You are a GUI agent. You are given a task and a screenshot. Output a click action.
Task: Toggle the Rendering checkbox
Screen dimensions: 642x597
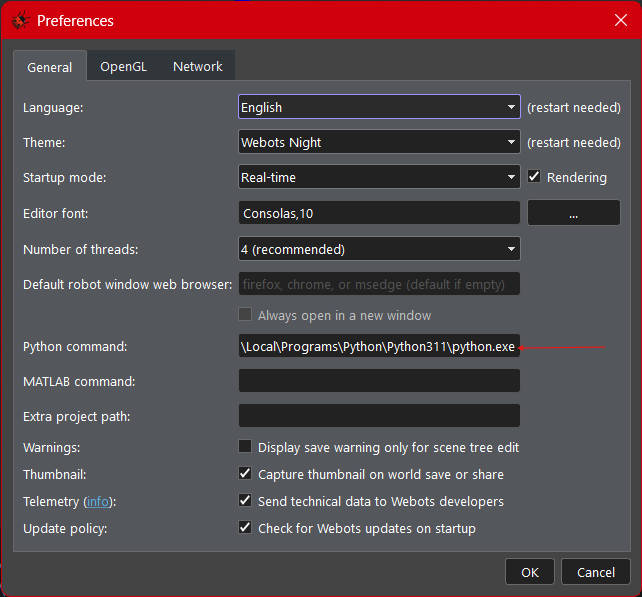tap(535, 177)
